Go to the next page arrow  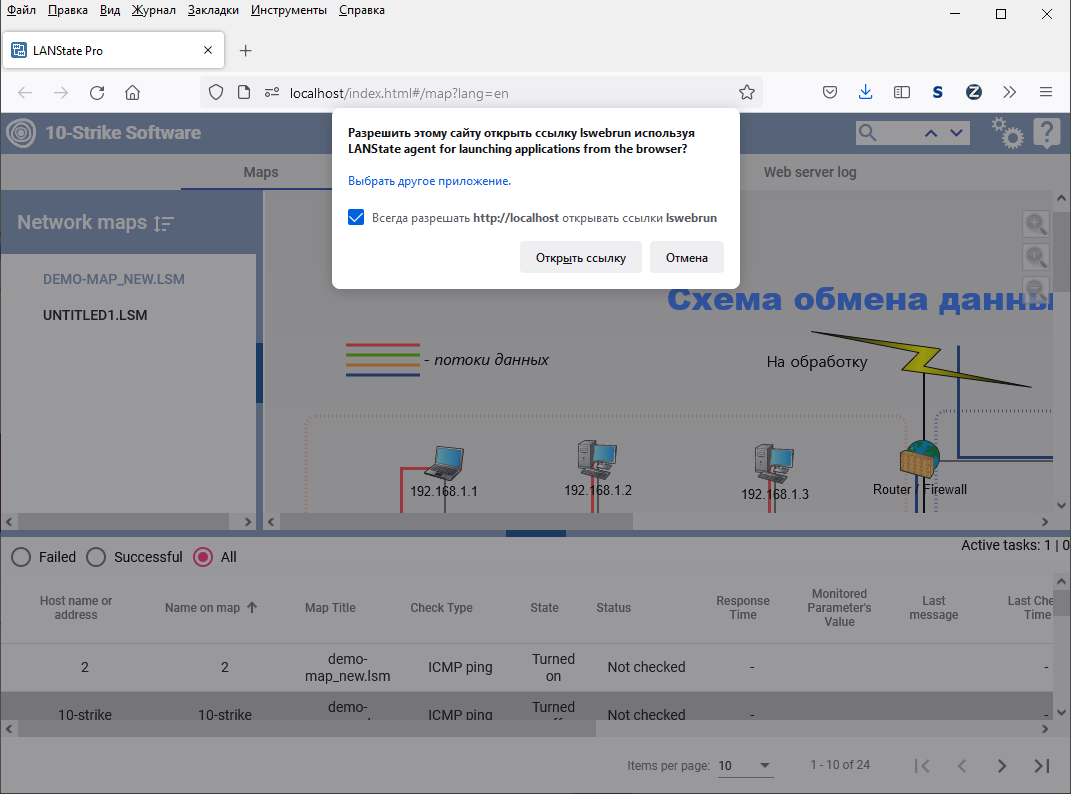click(x=1001, y=766)
